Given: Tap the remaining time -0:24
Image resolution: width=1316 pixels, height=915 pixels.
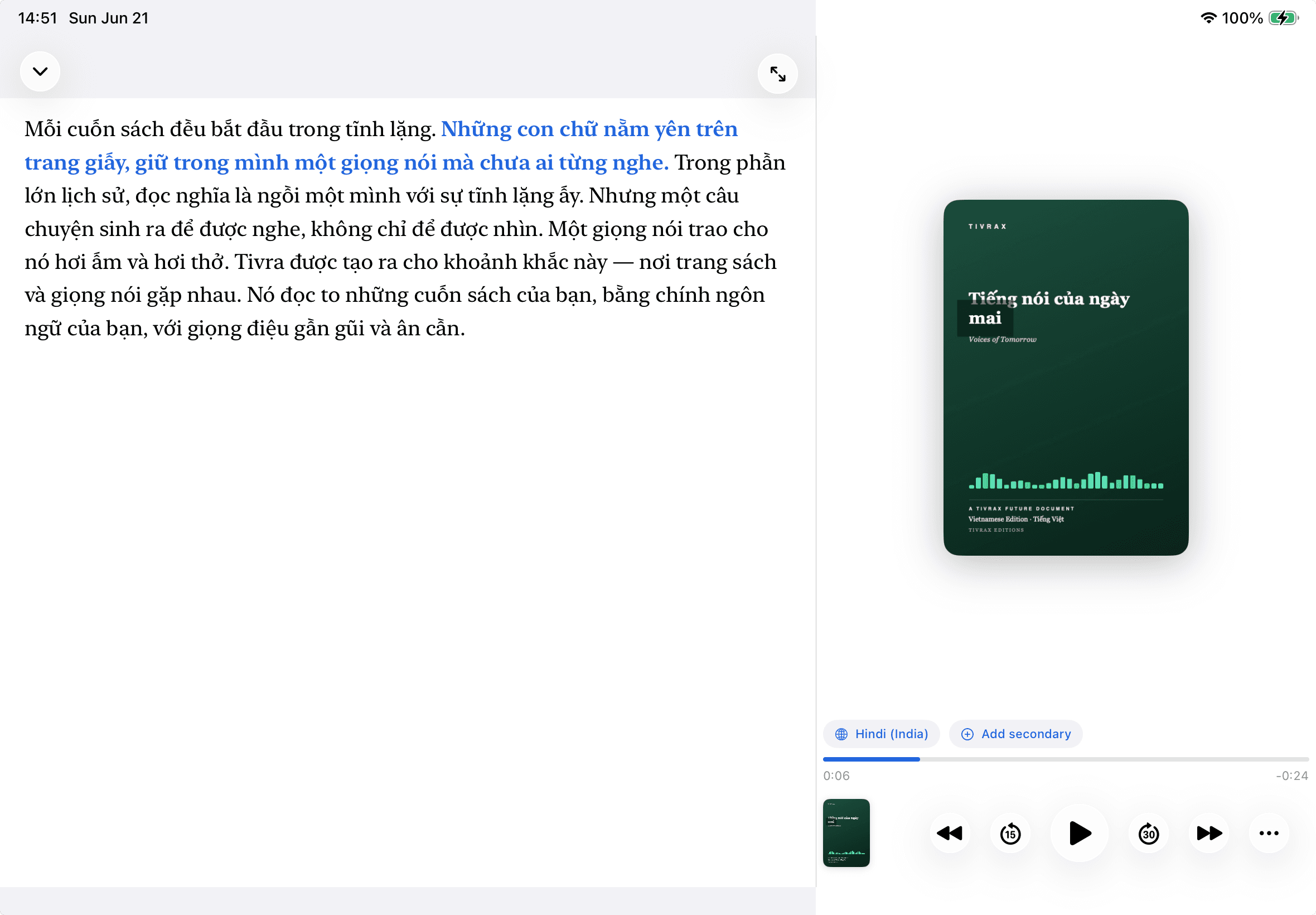Looking at the screenshot, I should [1292, 776].
